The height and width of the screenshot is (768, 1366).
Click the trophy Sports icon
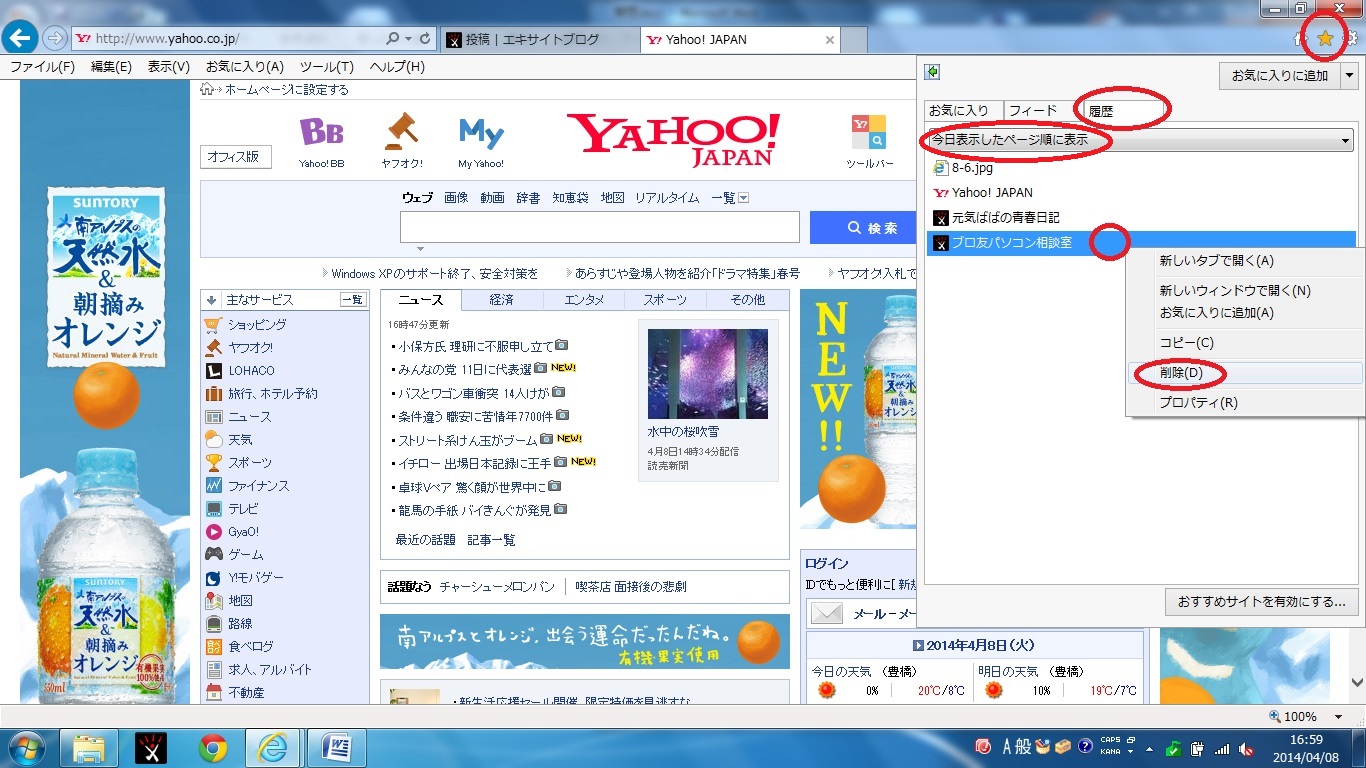pos(213,463)
